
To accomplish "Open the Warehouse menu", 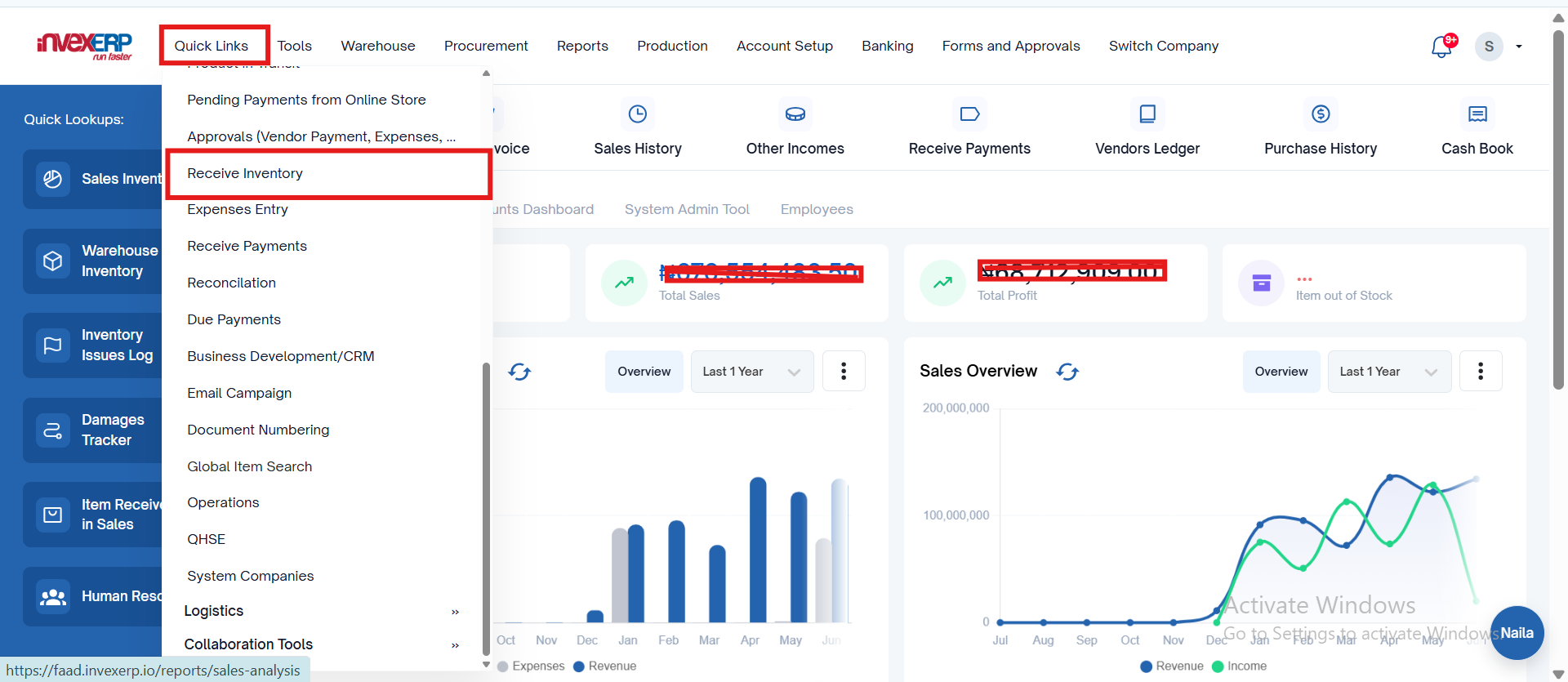I will (x=378, y=46).
